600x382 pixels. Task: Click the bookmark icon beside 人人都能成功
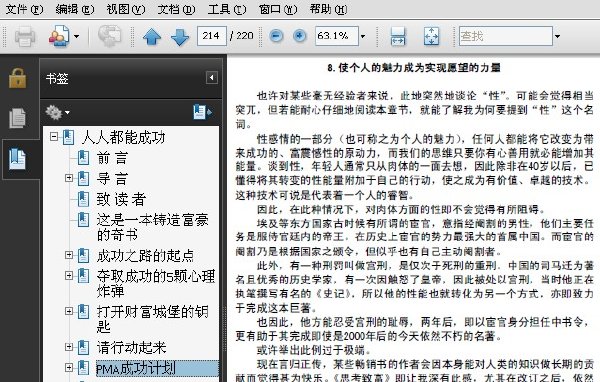click(x=68, y=137)
